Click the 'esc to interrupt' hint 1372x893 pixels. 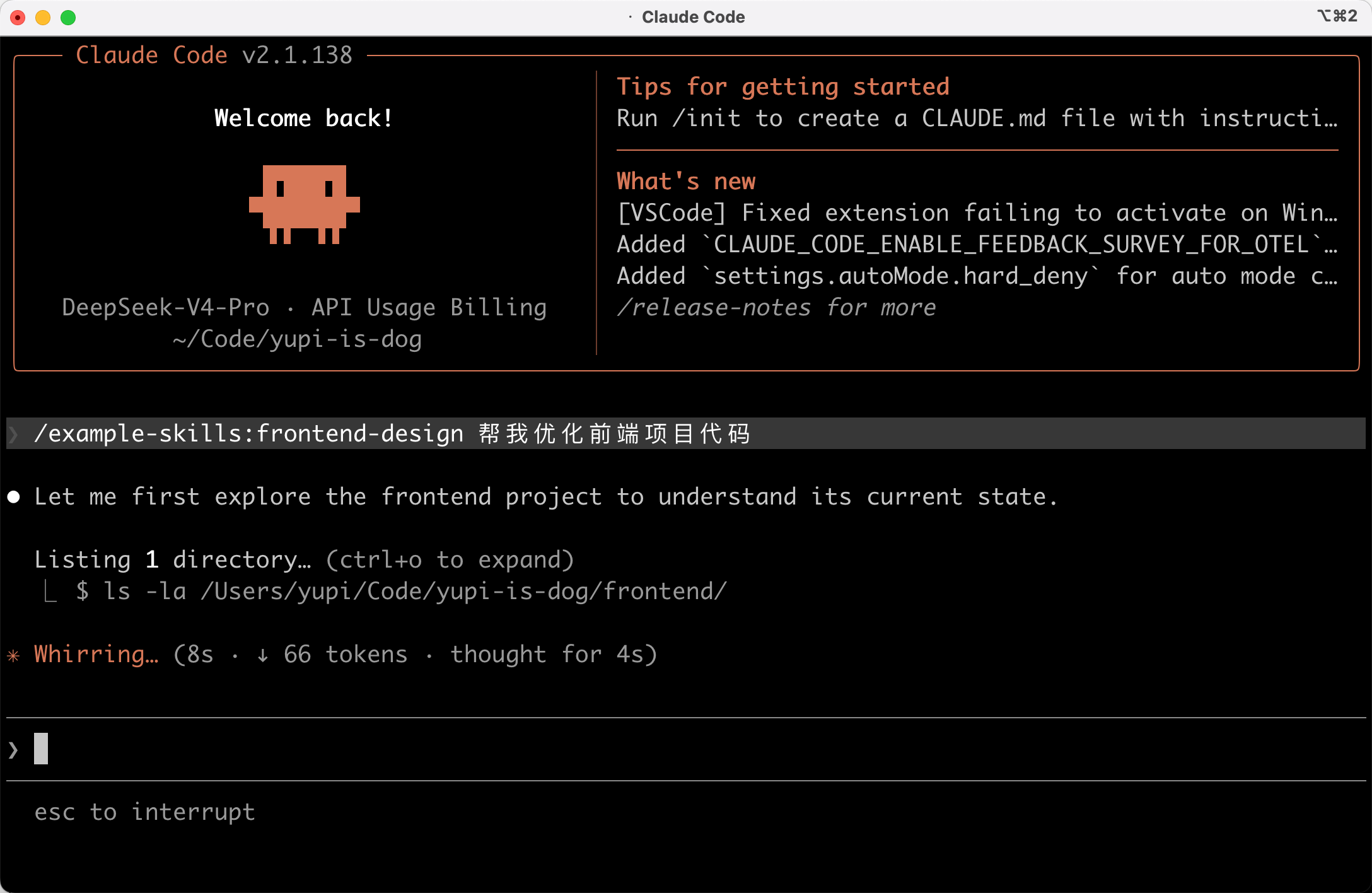pos(145,812)
